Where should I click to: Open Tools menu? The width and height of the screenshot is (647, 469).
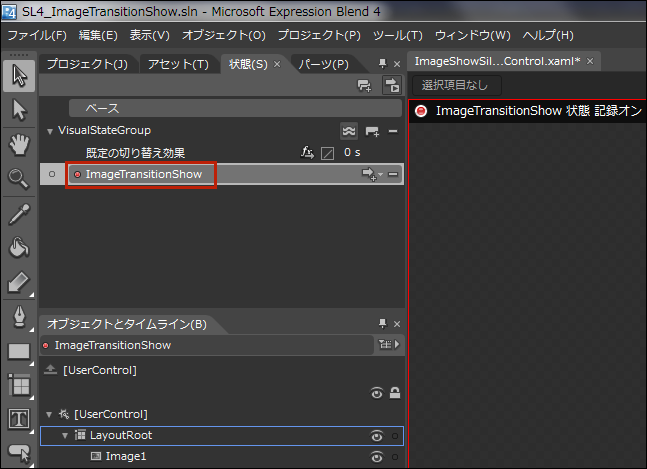coord(398,35)
